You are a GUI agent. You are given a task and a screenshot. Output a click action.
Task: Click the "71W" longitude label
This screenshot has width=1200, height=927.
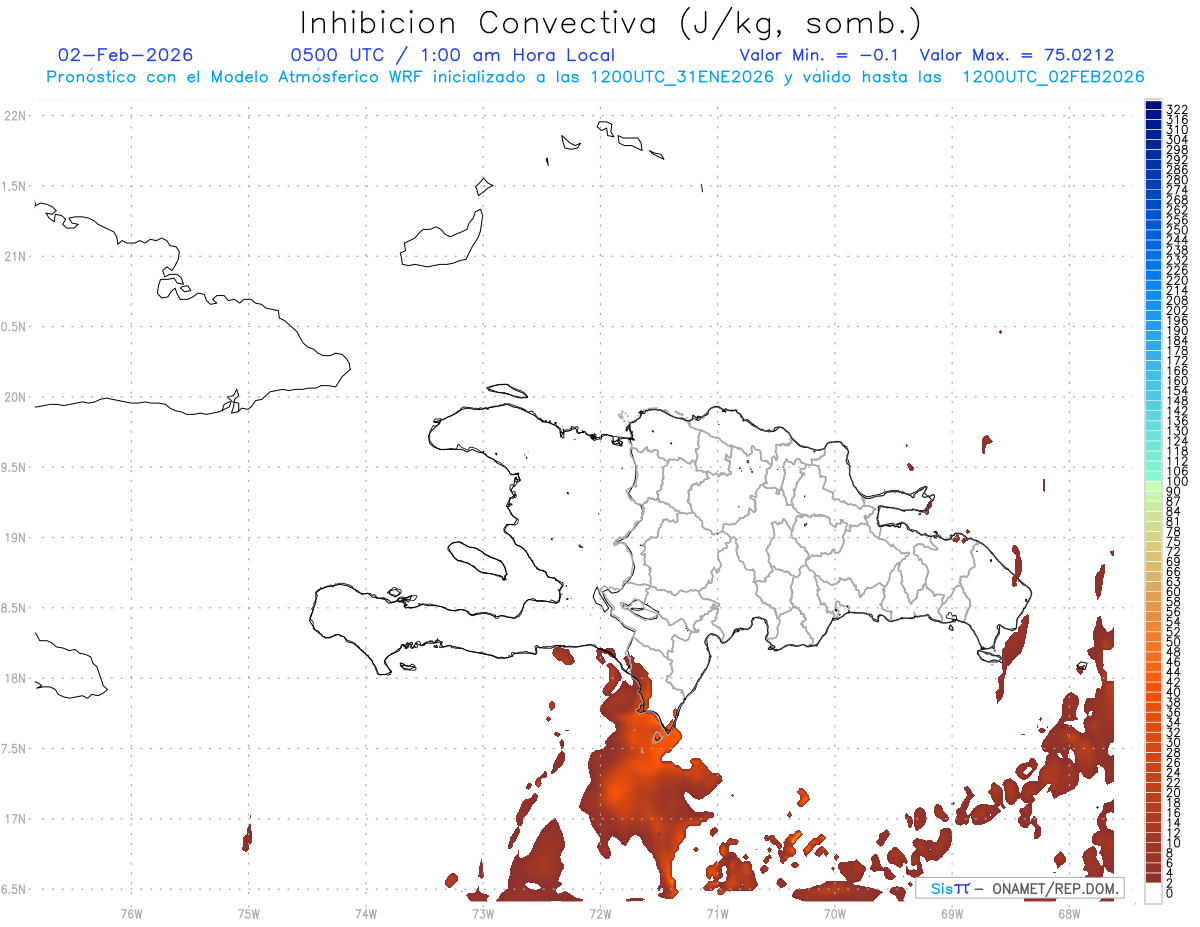point(717,912)
